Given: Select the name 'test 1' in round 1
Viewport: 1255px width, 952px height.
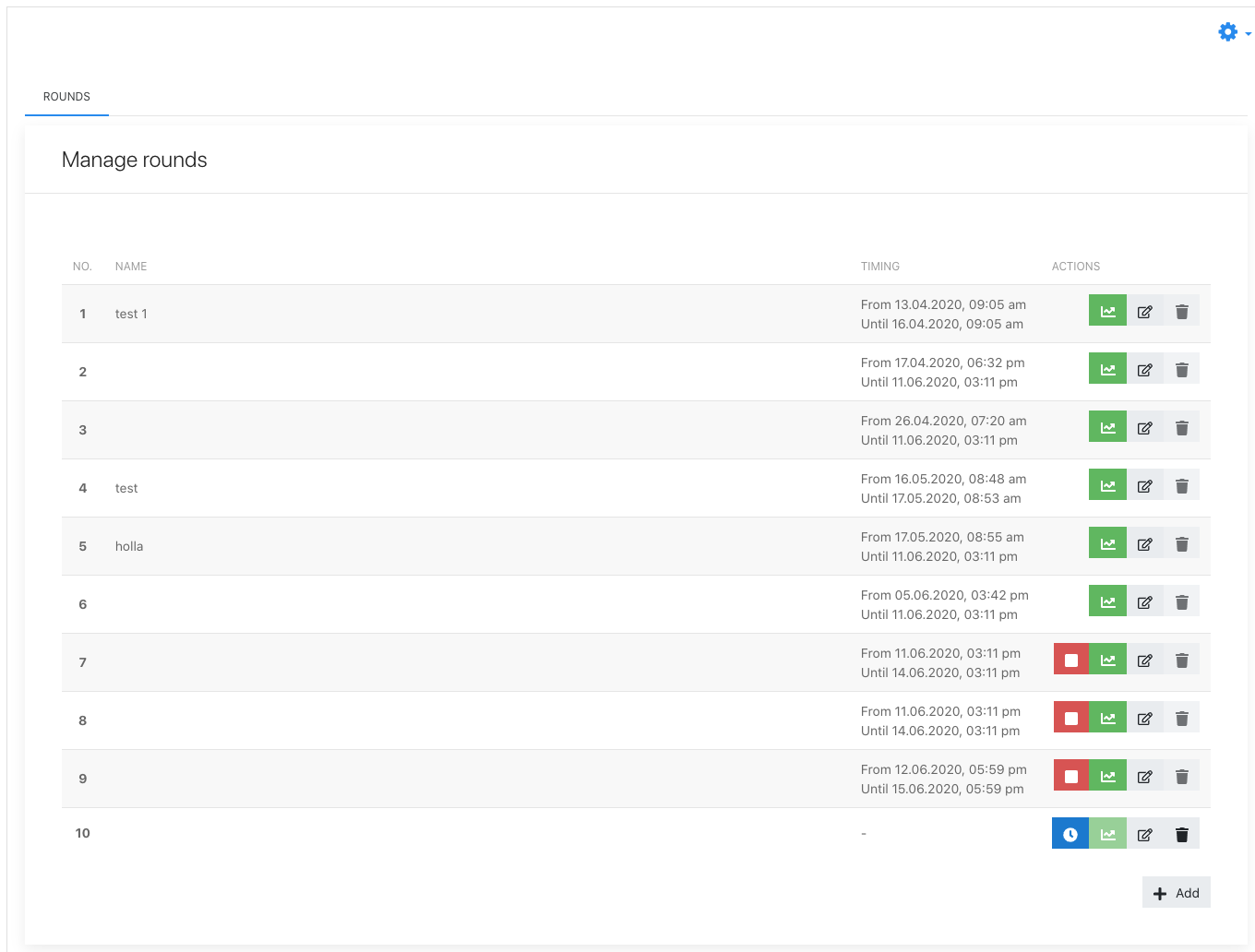Looking at the screenshot, I should [x=131, y=314].
